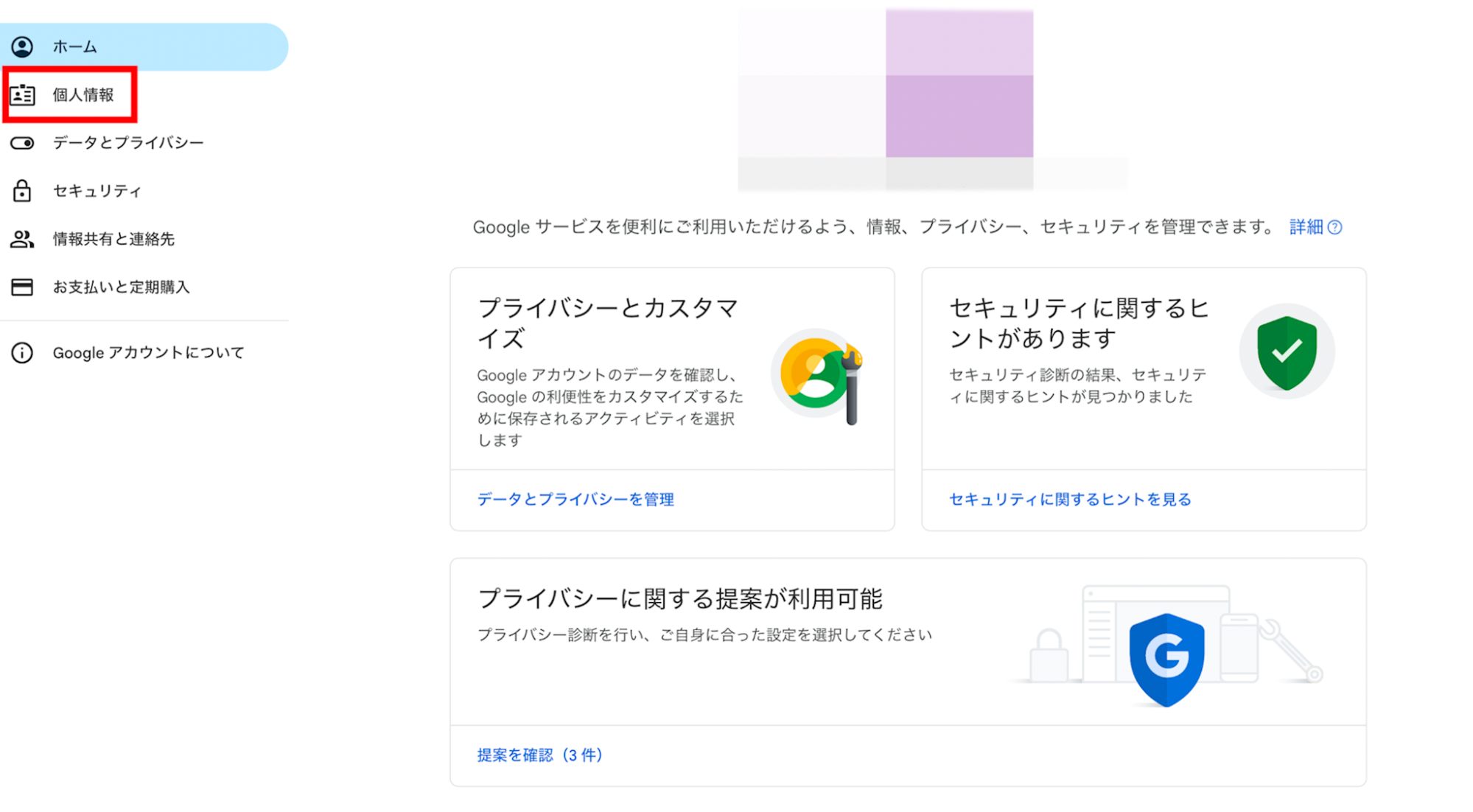This screenshot has width=1473, height=812.
Task: Click the padlock icon for セキュリティ
Action: pos(22,191)
